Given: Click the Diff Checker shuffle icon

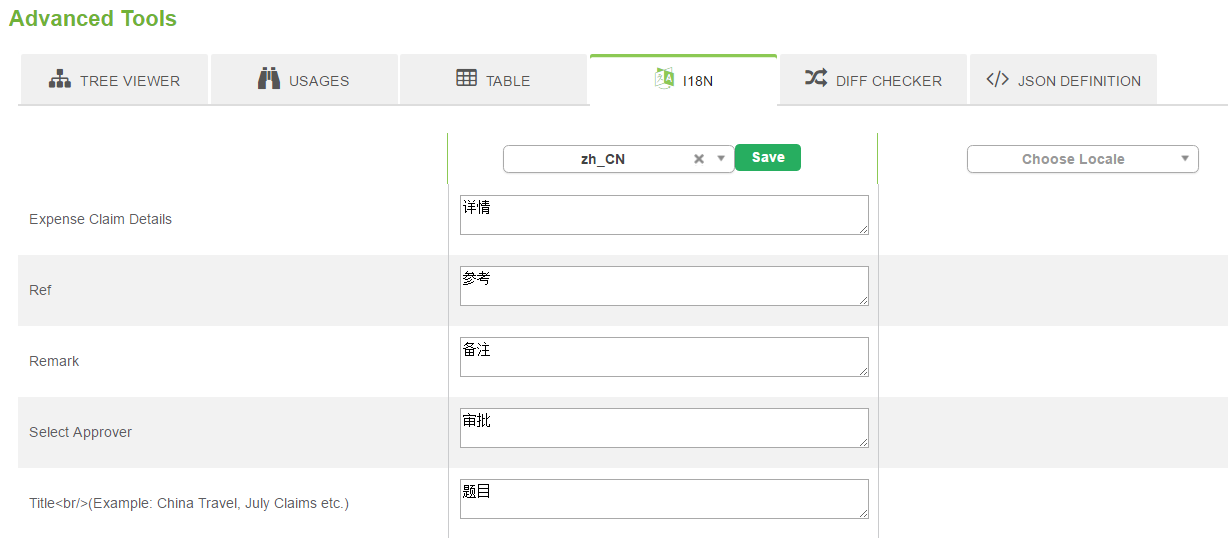Looking at the screenshot, I should click(816, 78).
